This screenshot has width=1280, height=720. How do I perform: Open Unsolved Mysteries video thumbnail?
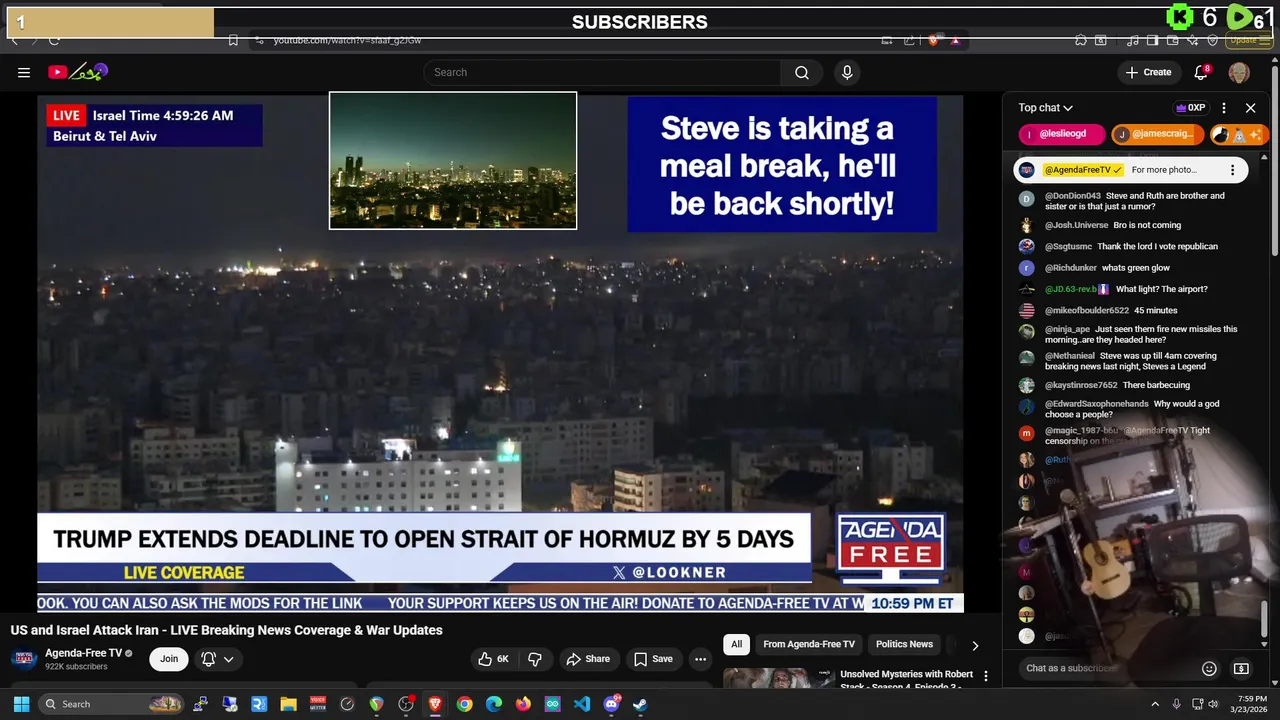(778, 679)
